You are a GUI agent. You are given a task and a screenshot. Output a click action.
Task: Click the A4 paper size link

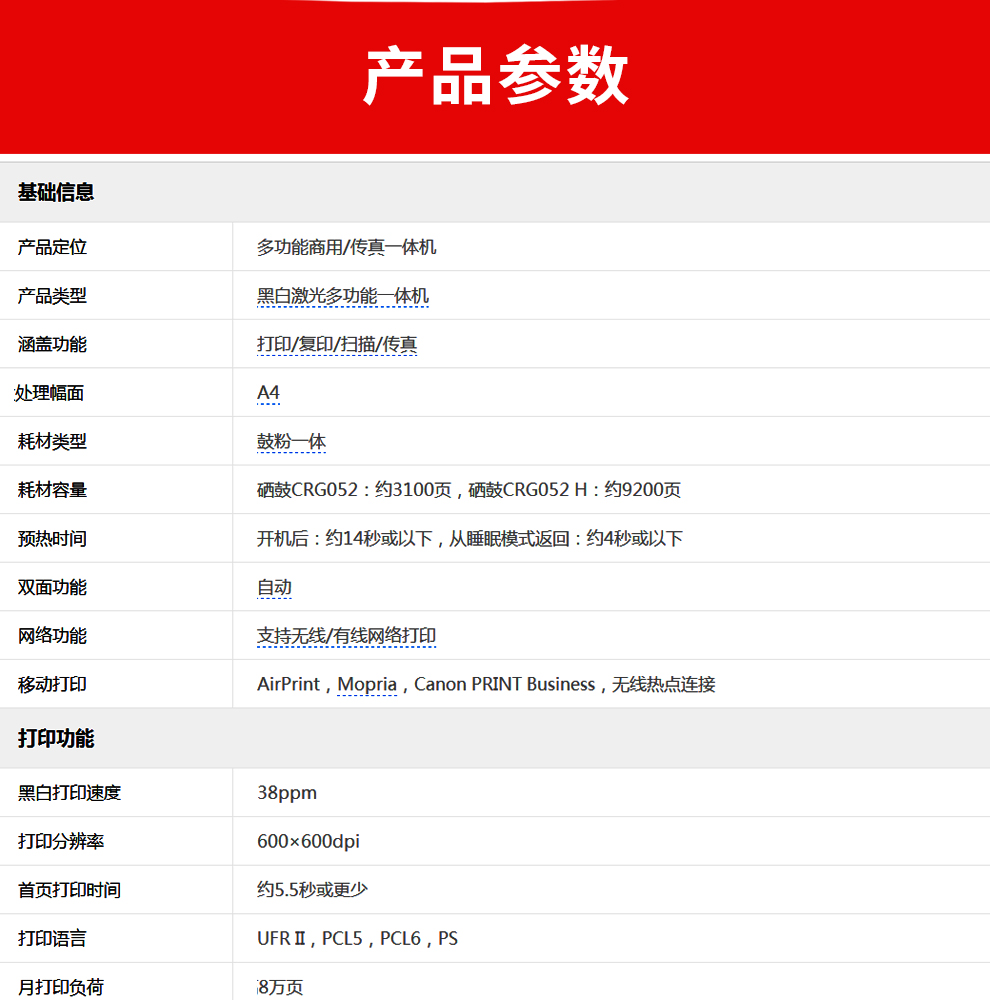coord(268,393)
